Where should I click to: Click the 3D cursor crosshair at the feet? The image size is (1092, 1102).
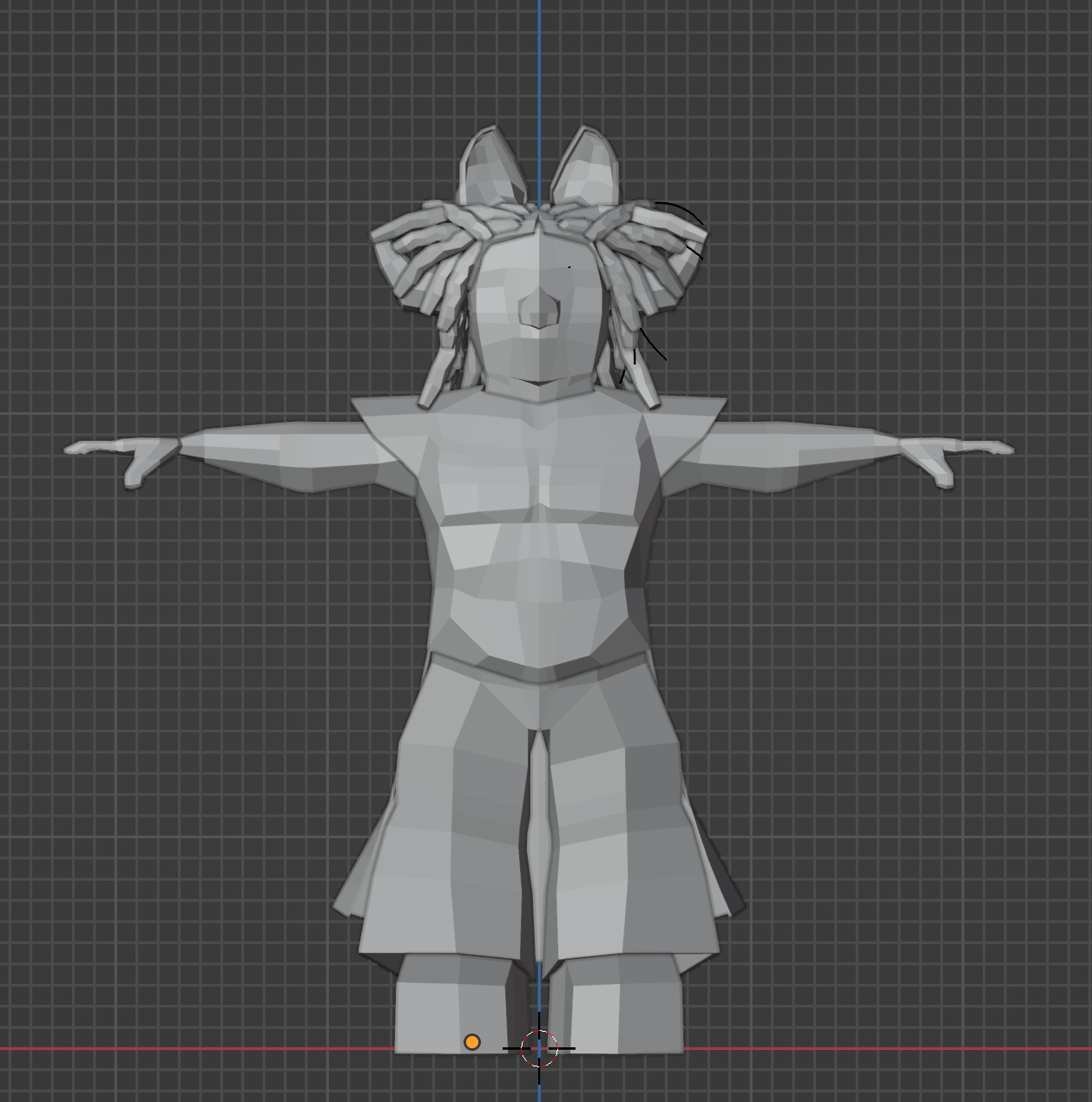point(538,1048)
